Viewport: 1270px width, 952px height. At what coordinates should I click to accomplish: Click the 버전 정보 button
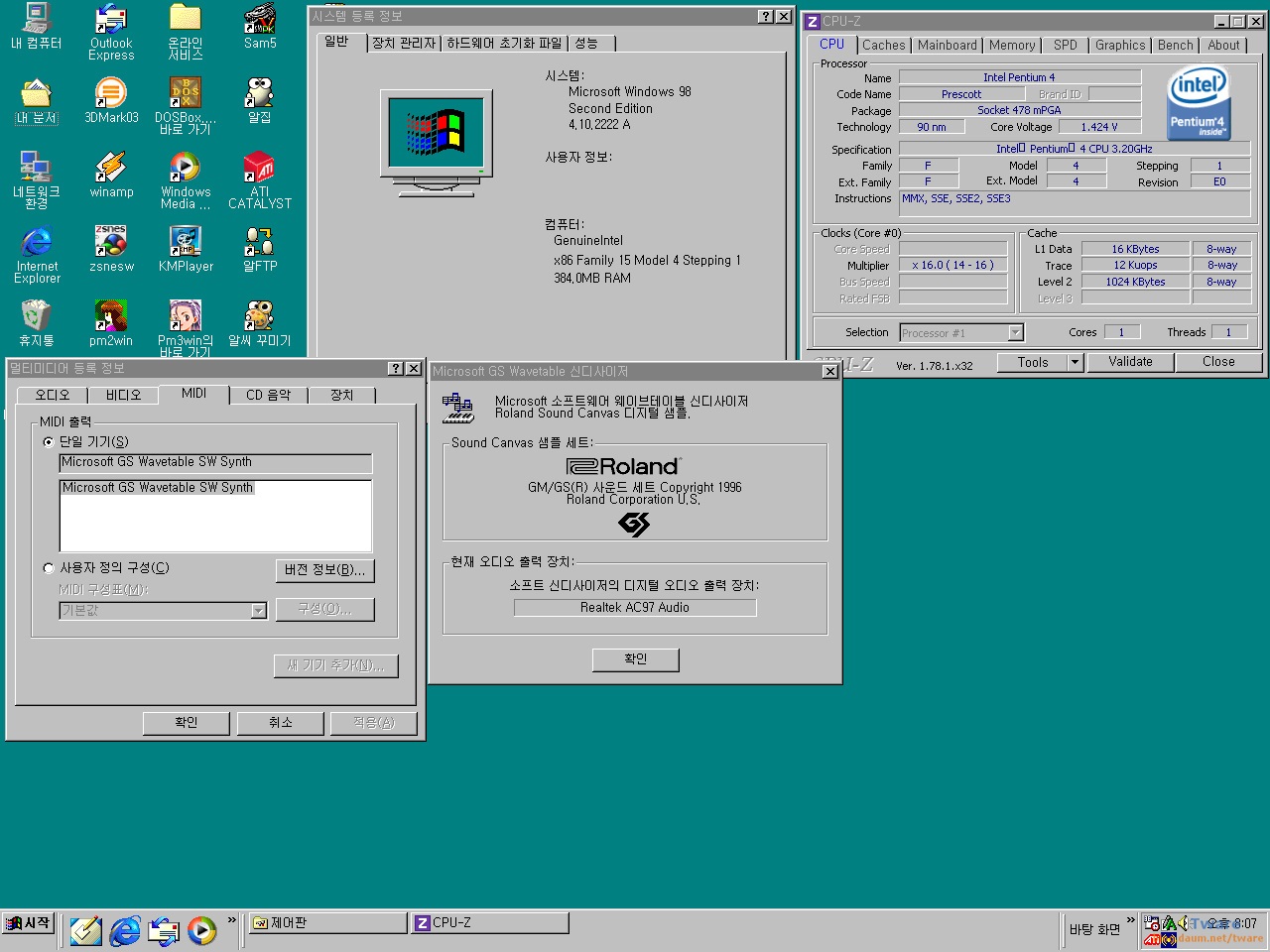pyautogui.click(x=324, y=570)
